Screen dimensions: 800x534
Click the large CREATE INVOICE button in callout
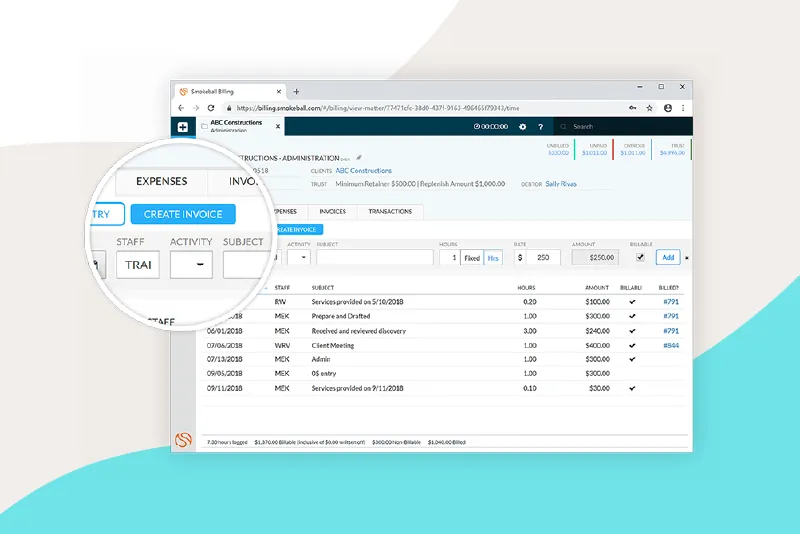click(183, 214)
